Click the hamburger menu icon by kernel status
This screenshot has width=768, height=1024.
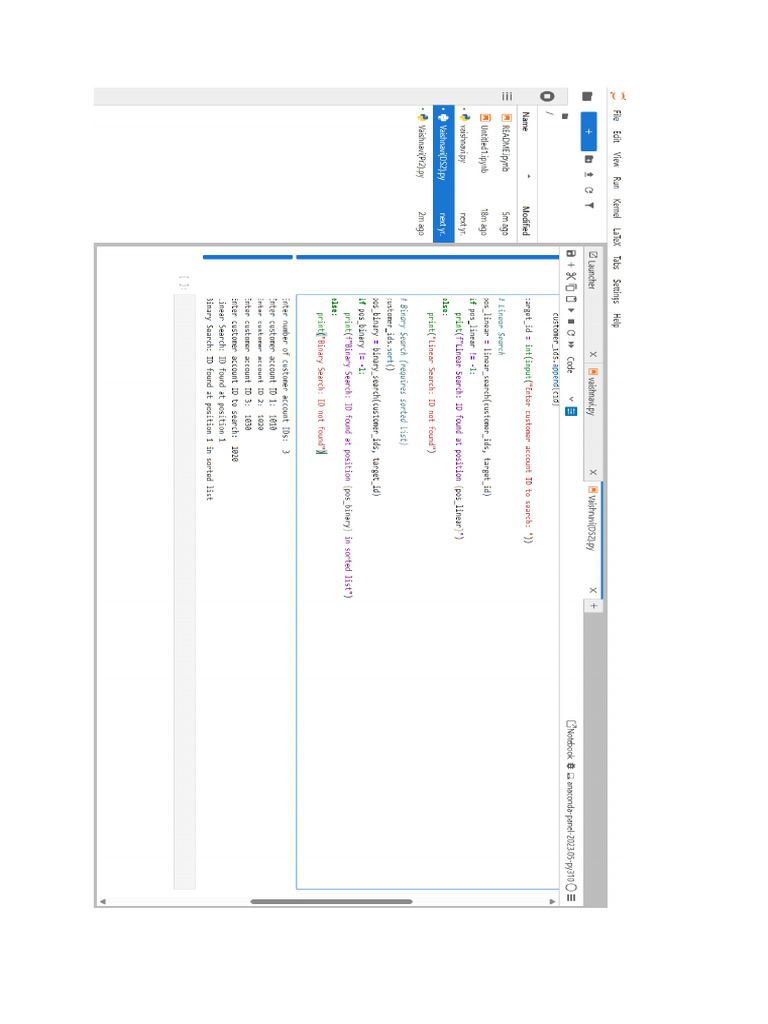click(571, 898)
